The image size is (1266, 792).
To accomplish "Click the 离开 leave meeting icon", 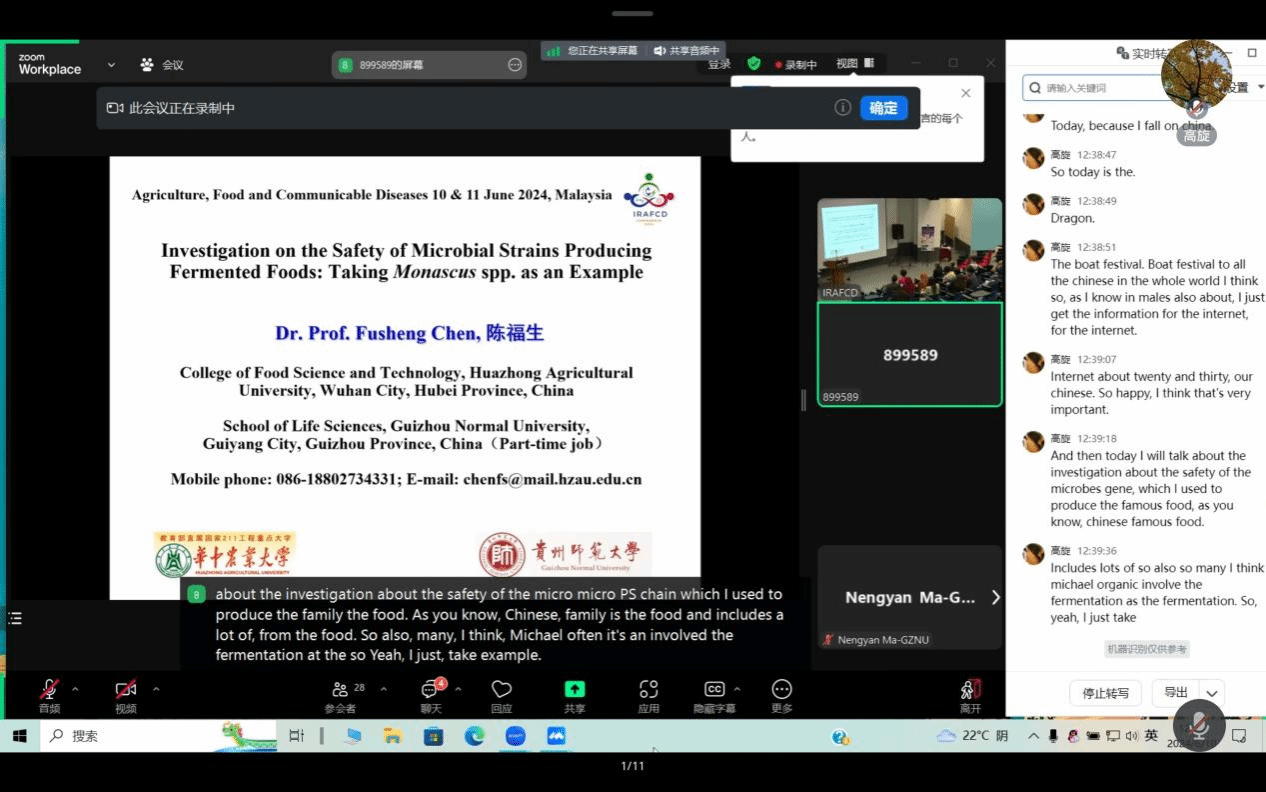I will pos(970,690).
